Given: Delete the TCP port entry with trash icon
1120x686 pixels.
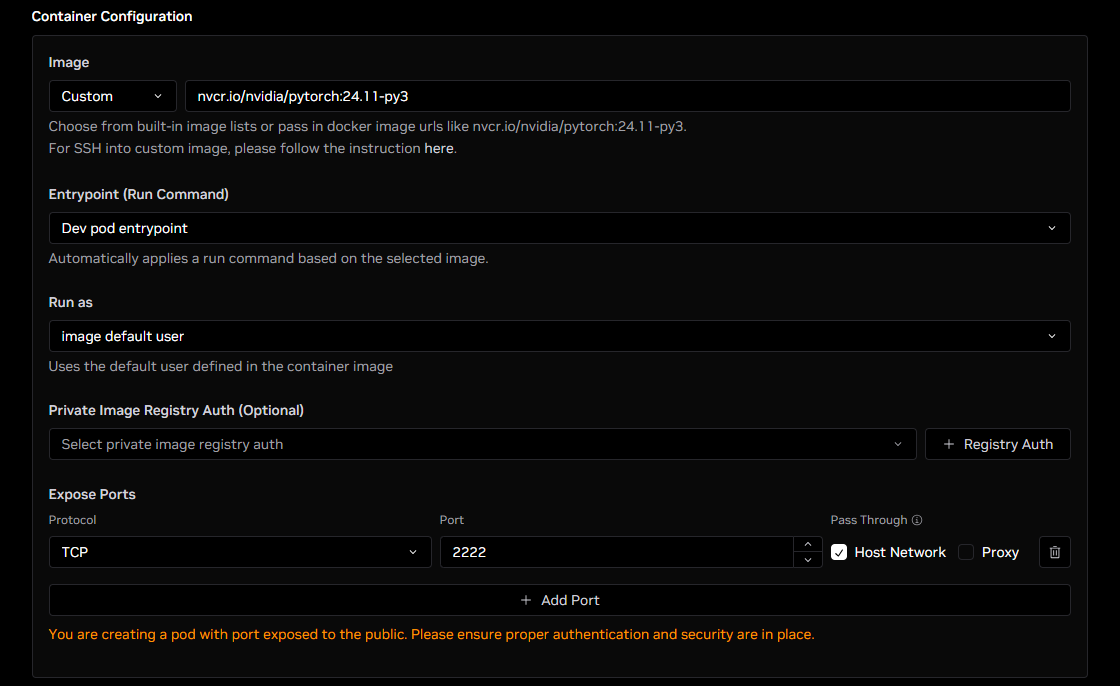Looking at the screenshot, I should coord(1054,551).
